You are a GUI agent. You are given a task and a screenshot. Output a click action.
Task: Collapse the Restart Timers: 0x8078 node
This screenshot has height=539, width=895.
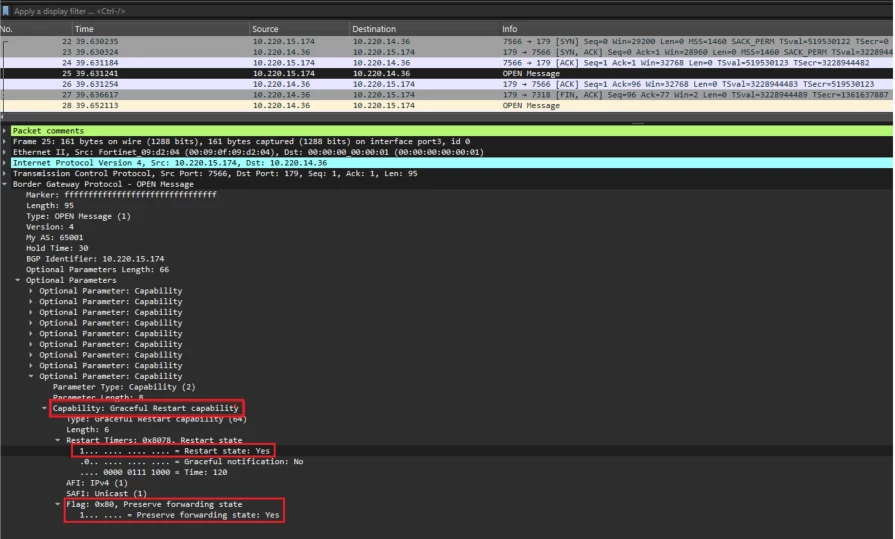pos(57,440)
